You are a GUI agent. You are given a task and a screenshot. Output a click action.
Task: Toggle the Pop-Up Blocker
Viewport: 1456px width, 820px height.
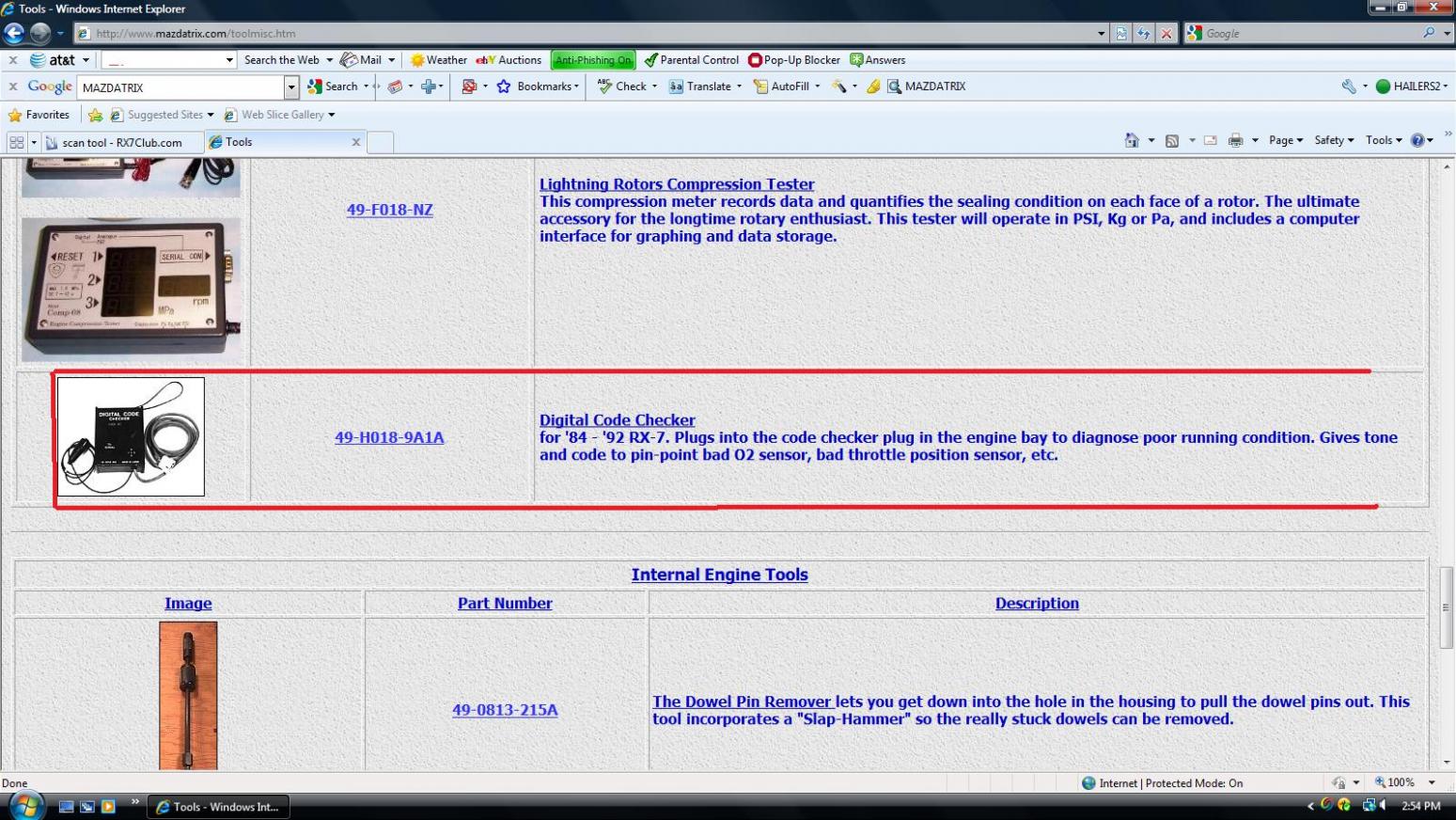pos(794,60)
